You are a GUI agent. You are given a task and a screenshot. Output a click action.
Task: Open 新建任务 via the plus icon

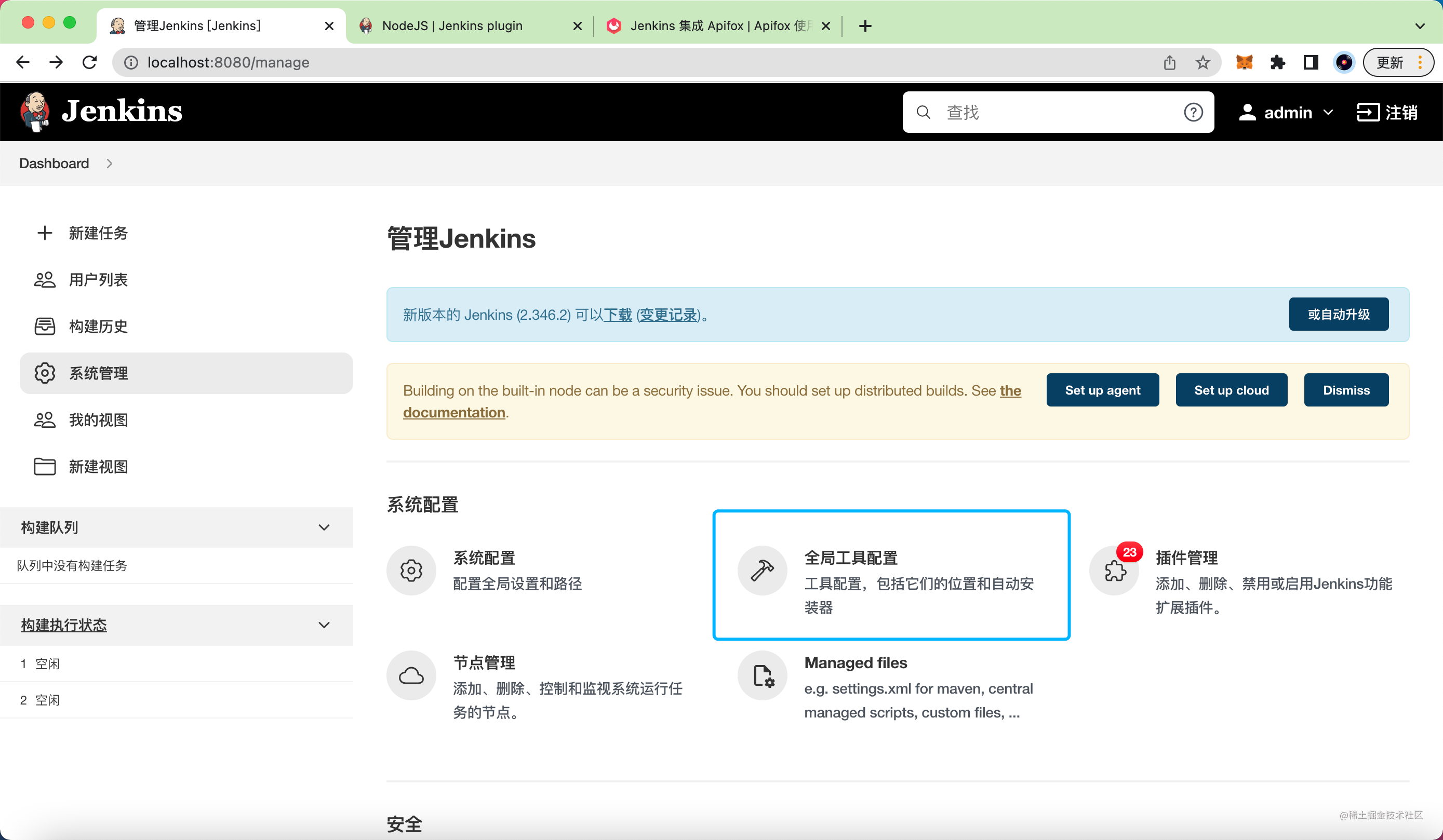pyautogui.click(x=45, y=232)
